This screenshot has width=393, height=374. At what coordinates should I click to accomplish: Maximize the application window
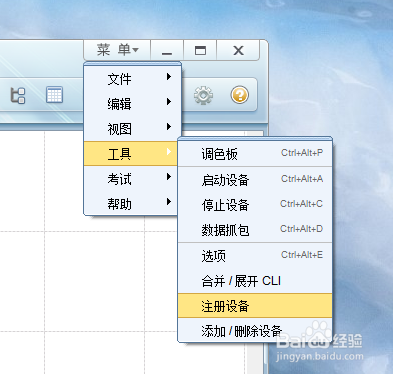click(200, 50)
